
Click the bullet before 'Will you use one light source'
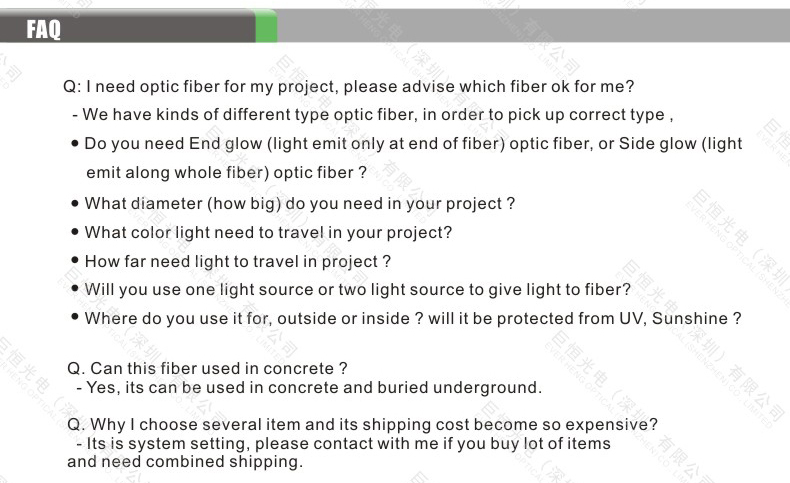click(75, 289)
